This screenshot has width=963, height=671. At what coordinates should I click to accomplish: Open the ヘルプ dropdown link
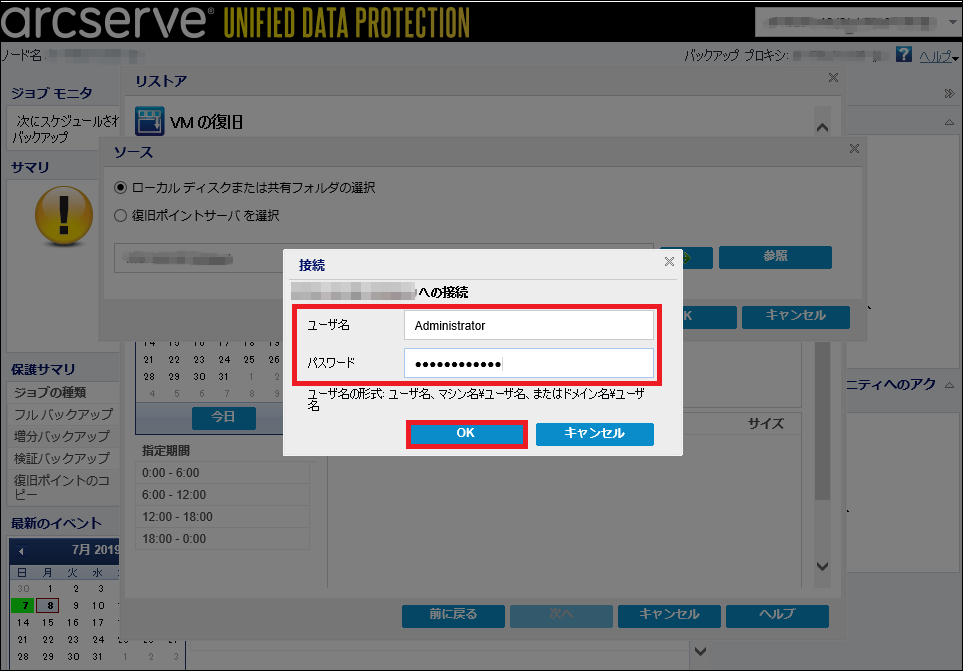938,56
